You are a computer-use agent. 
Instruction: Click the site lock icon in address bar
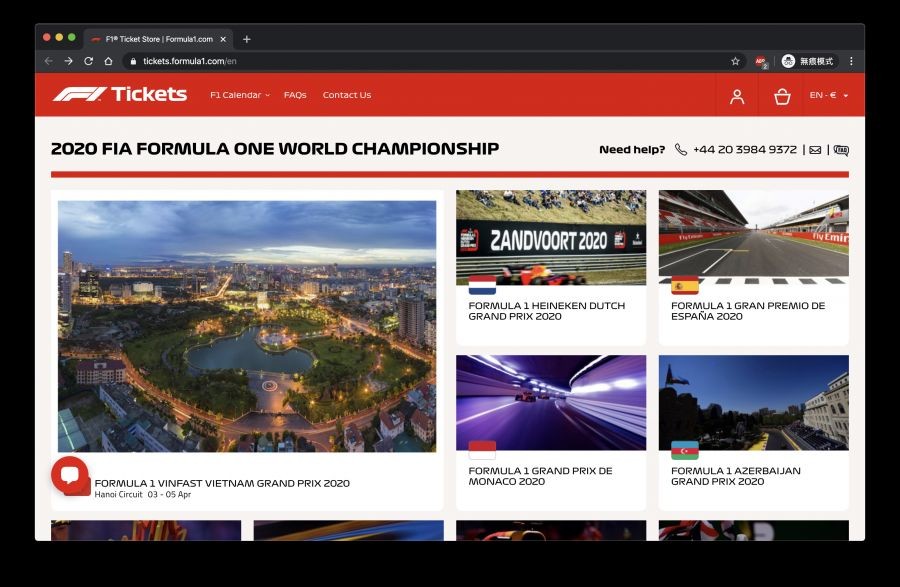coord(133,61)
